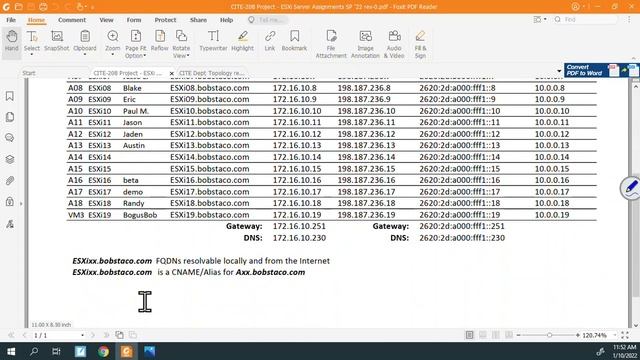Enable Reflow view

coord(160,40)
